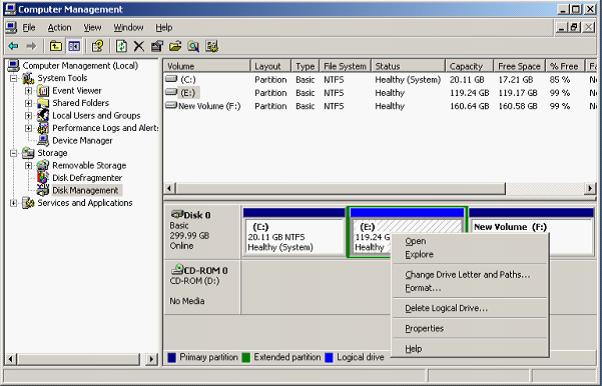Select the Computer Management (Local) root node
Screen dimensions: 602x386
80,66
